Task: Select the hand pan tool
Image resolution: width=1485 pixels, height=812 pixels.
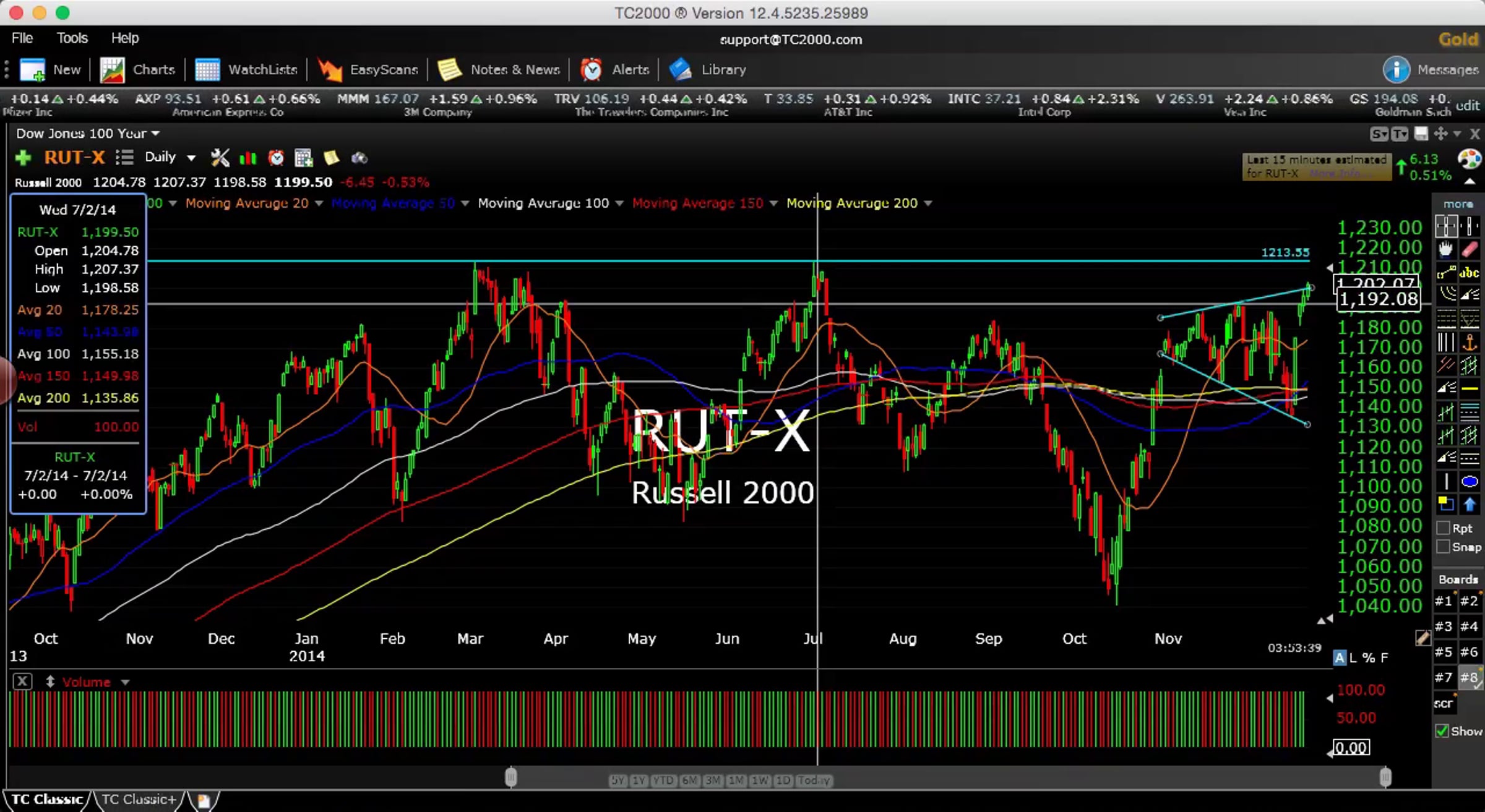Action: tap(1446, 249)
